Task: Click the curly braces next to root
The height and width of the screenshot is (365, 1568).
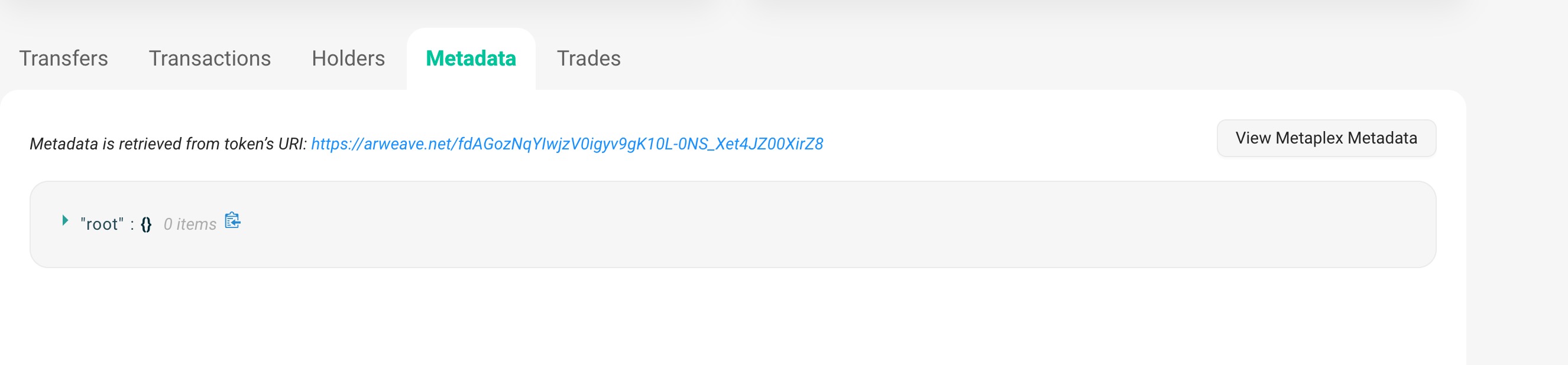Action: click(x=145, y=223)
